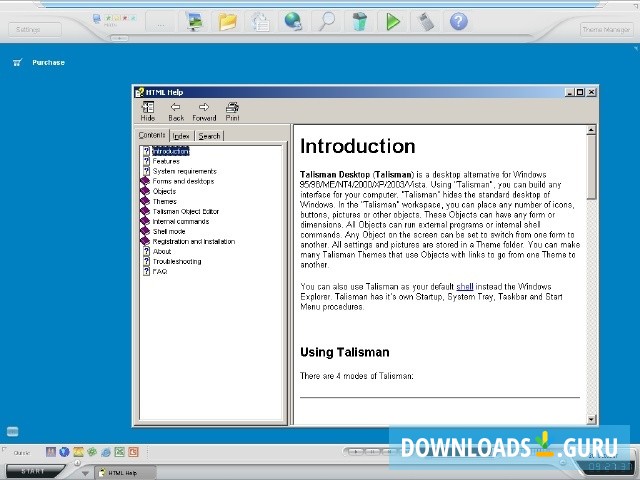Viewport: 640px width, 480px height.
Task: Click the taskbar dropdown triangle near START
Action: coord(85,473)
